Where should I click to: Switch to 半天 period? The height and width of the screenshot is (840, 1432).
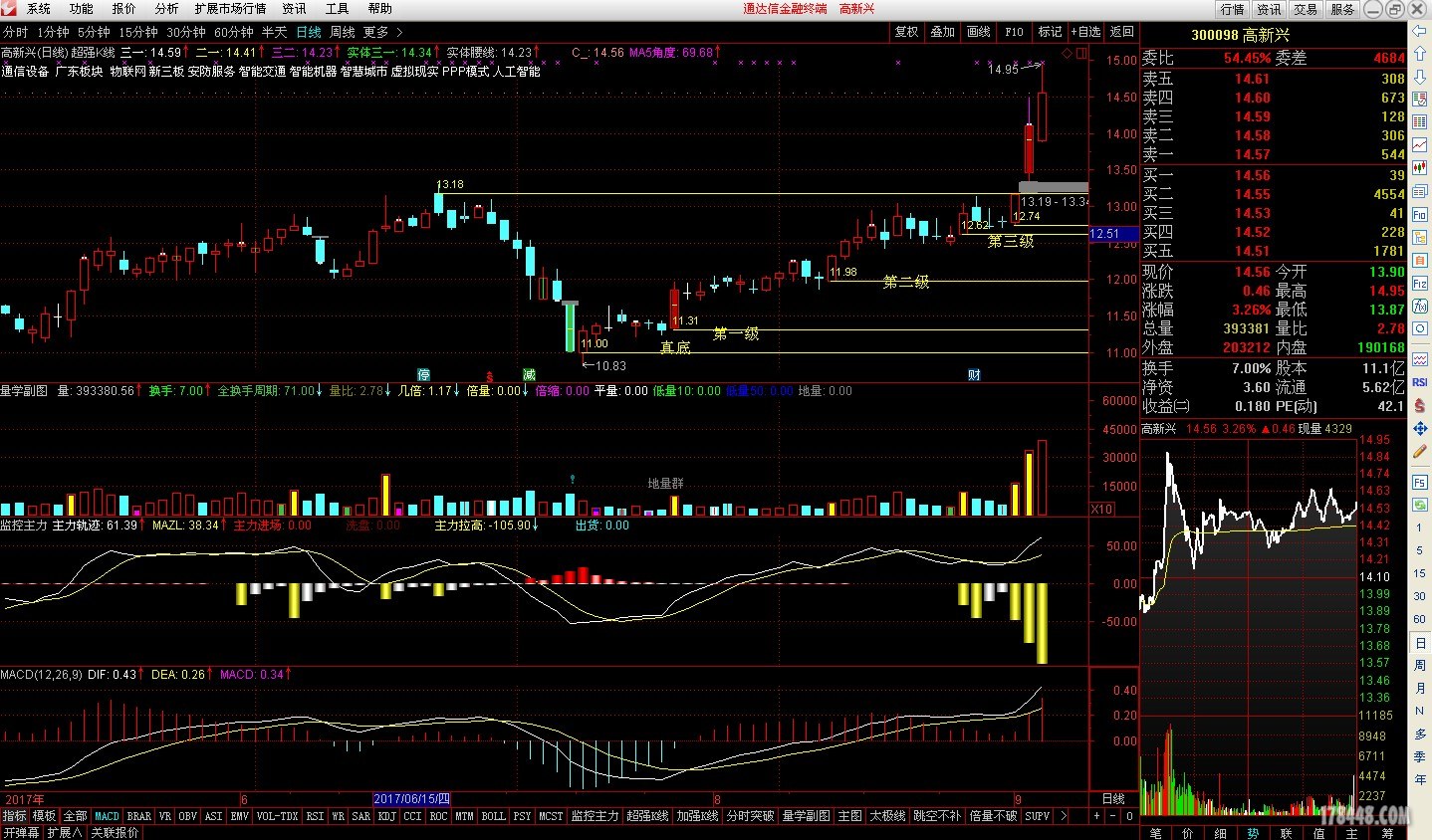click(x=275, y=32)
